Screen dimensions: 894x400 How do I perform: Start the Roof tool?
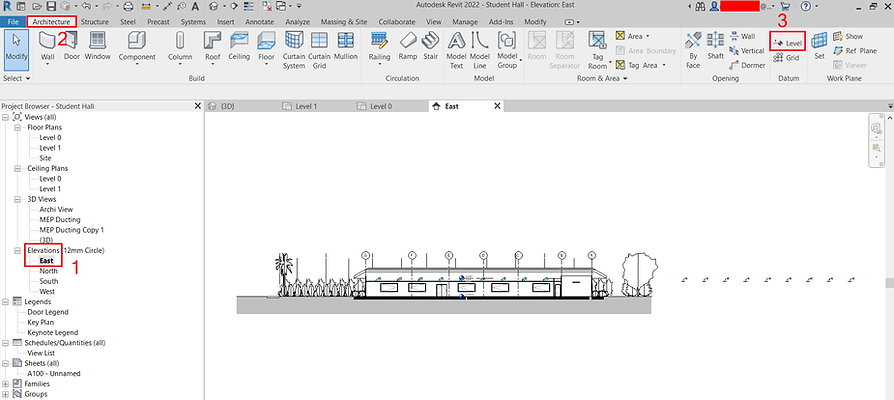coord(213,46)
